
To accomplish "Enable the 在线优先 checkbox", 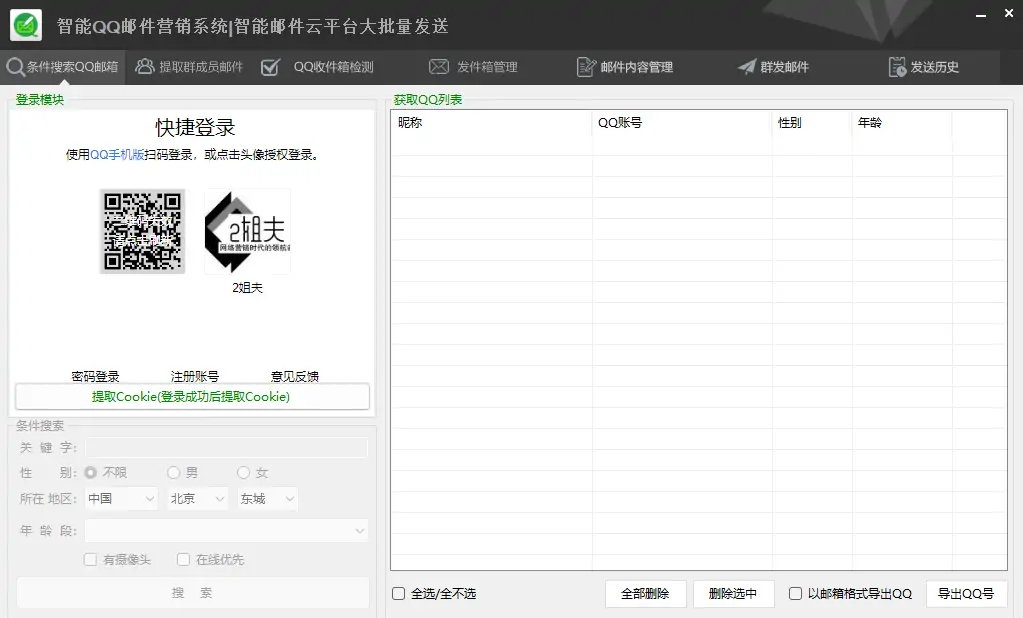I will click(183, 560).
